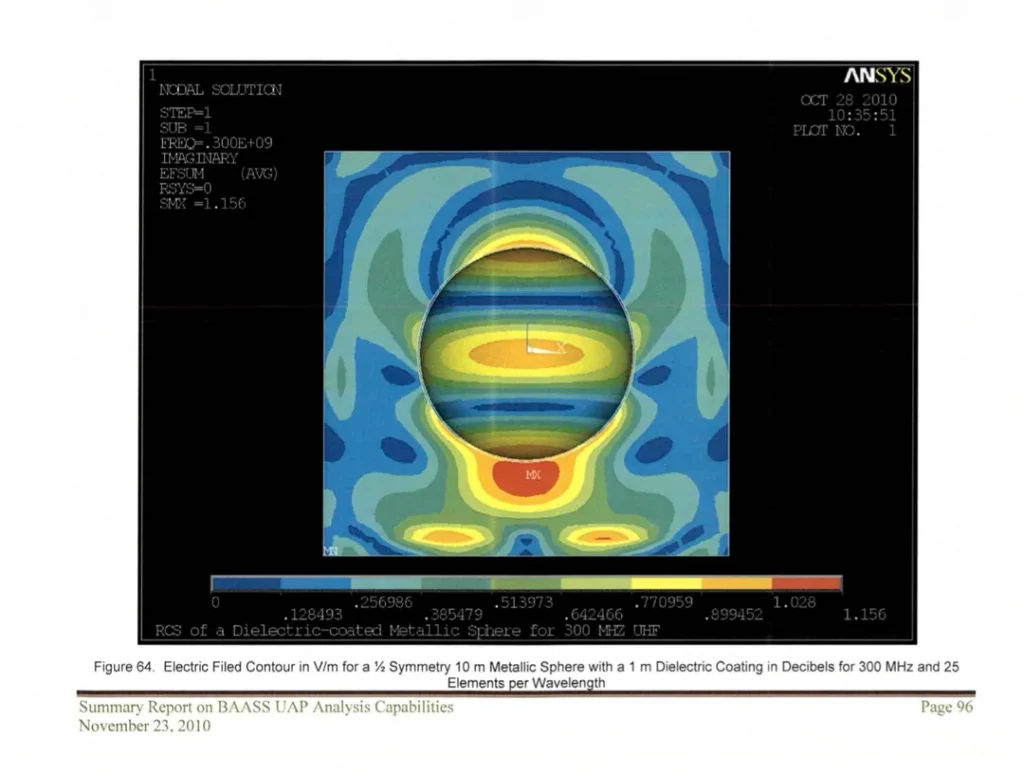Click window number 1 in the plot corner
1024x775 pixels.
pos(152,75)
